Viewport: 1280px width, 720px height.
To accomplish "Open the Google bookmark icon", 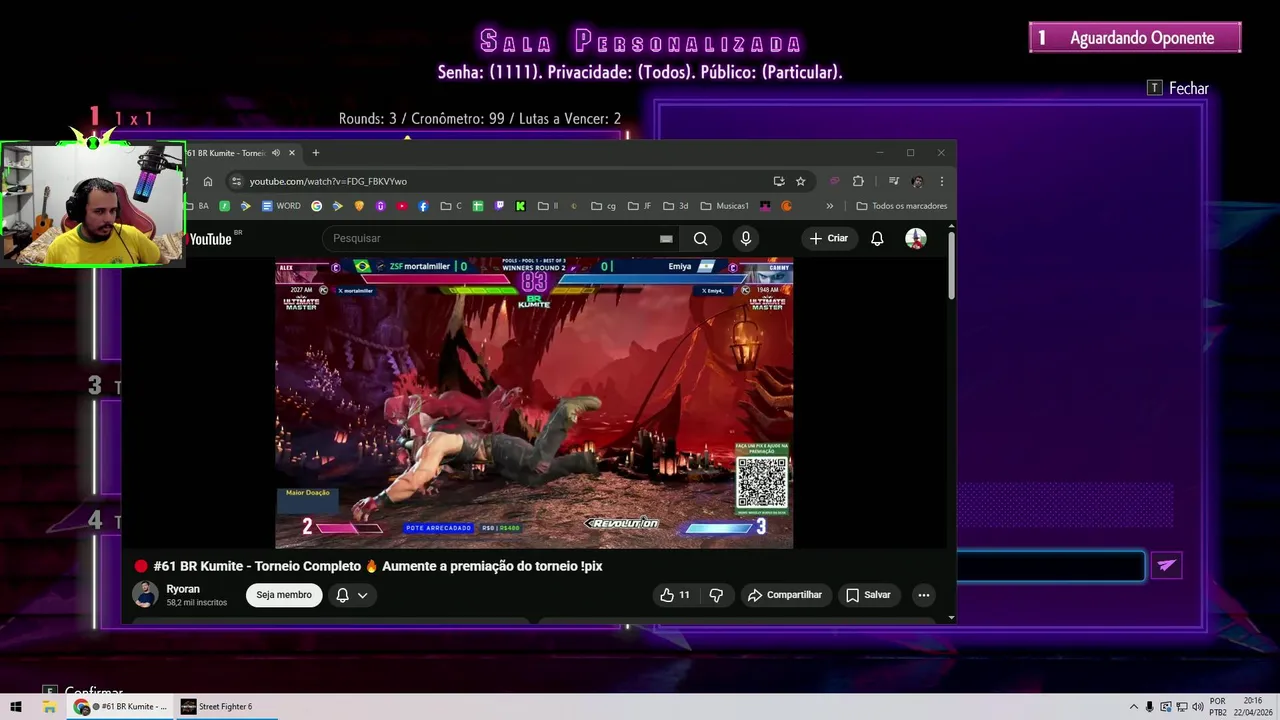I will [316, 206].
